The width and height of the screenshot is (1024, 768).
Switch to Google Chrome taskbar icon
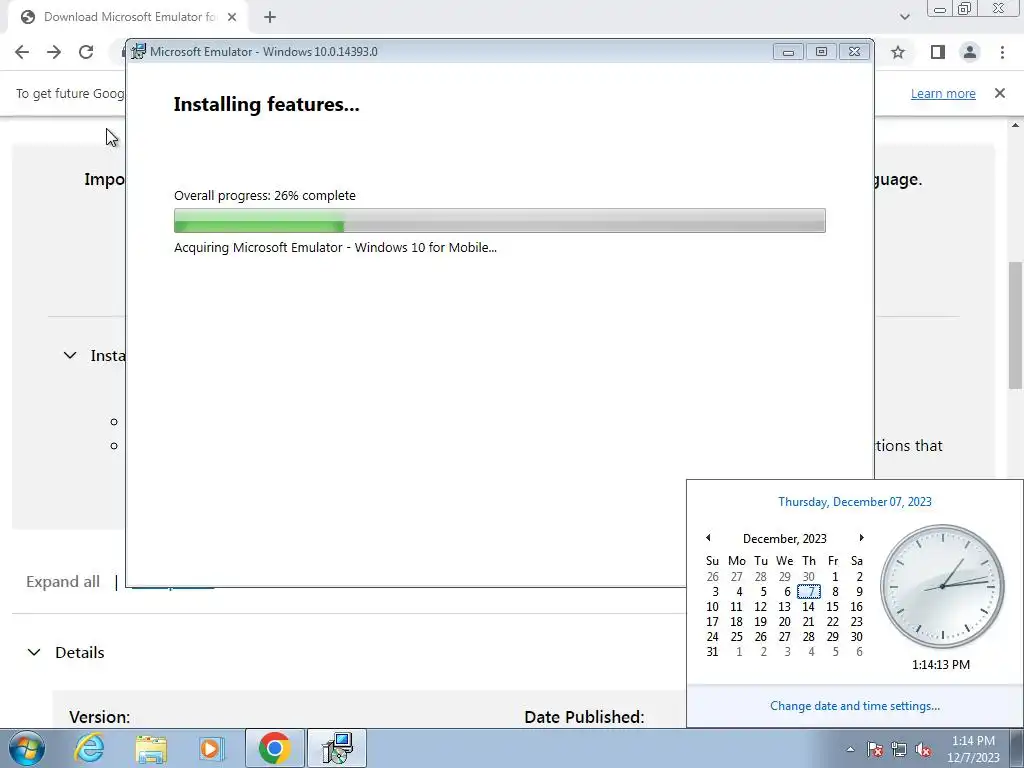coord(274,748)
